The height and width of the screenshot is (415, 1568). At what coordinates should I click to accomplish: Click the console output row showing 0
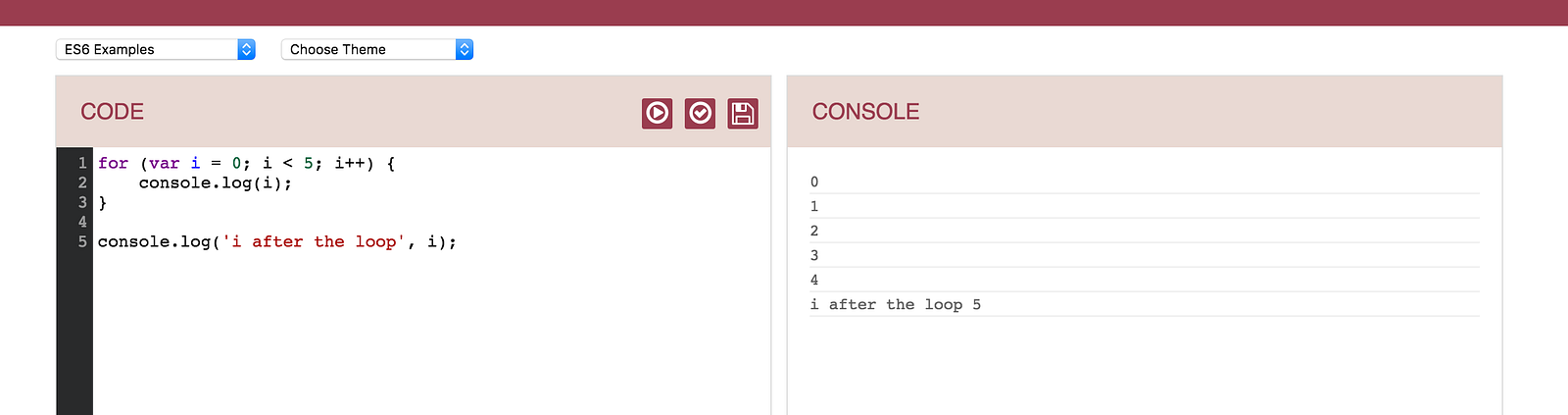[1145, 182]
